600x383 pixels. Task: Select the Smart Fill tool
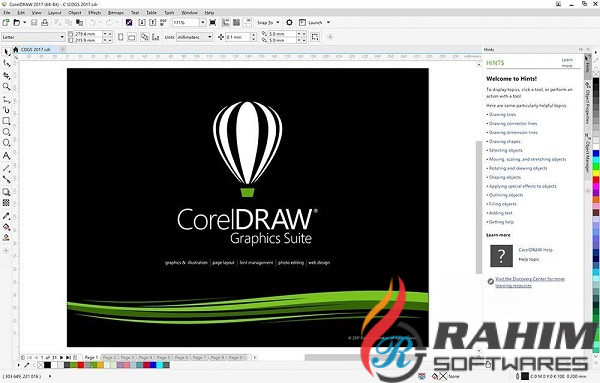(x=6, y=238)
